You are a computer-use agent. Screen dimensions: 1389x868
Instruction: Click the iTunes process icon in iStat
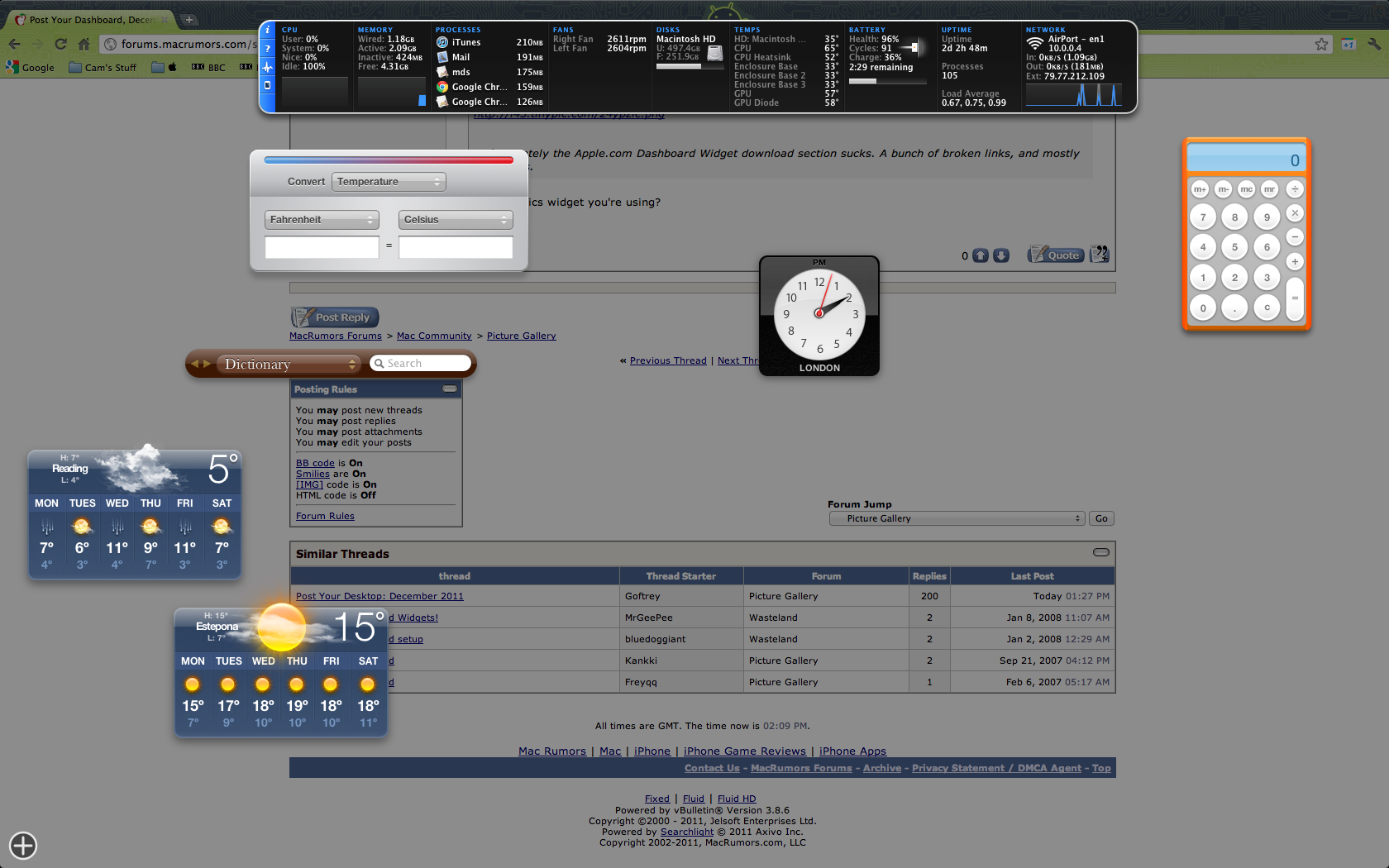(442, 42)
